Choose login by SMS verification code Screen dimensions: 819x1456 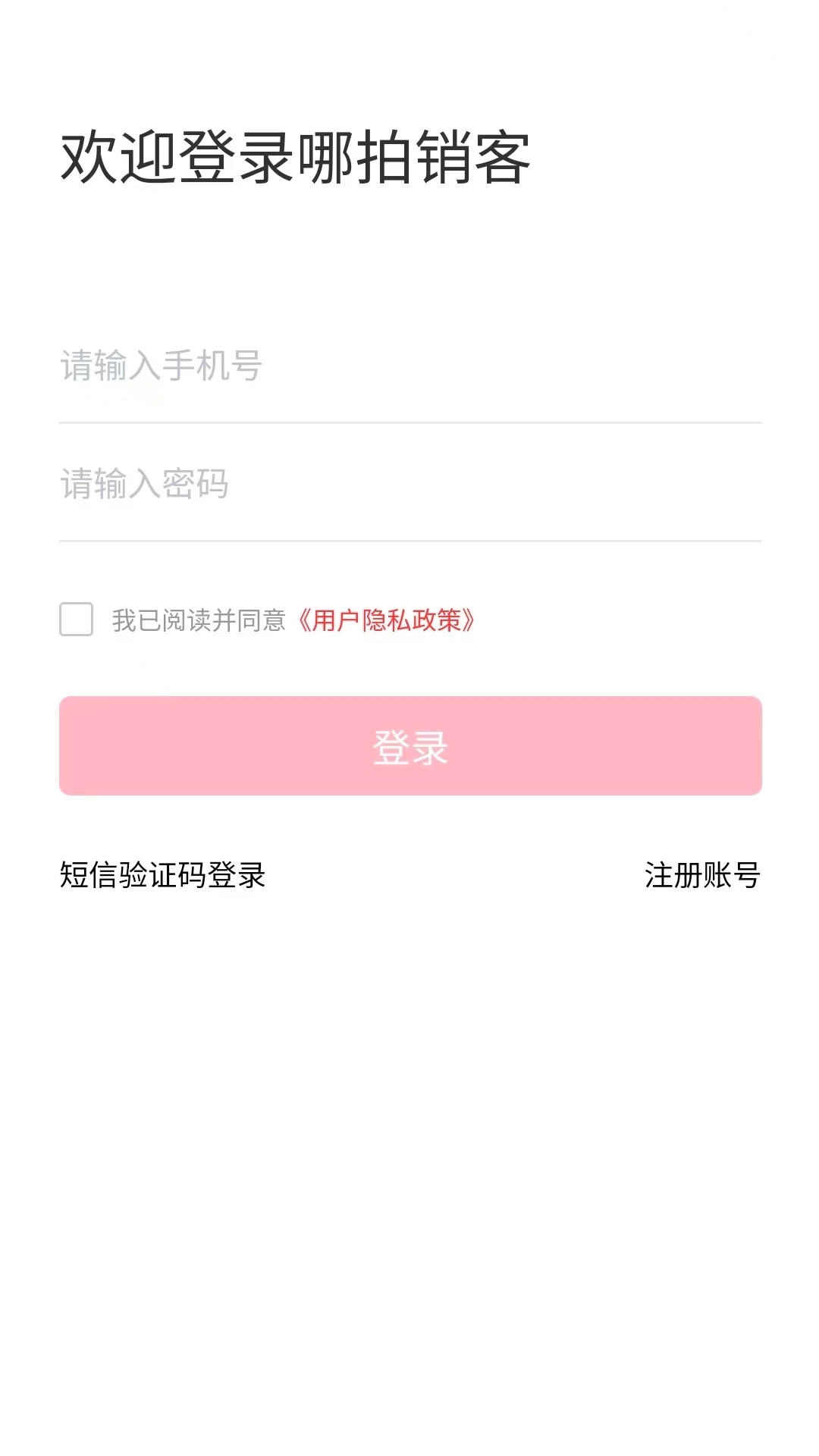(162, 875)
